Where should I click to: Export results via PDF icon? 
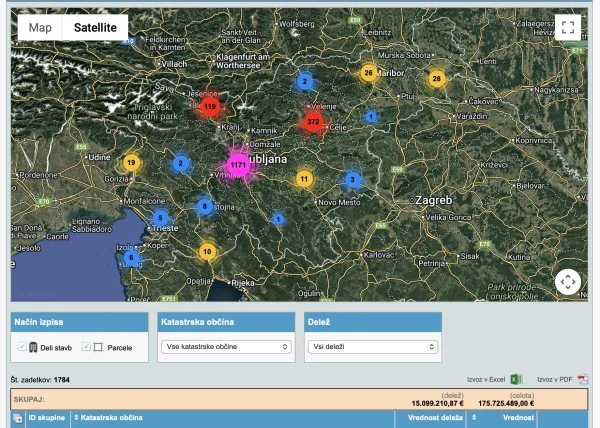point(584,380)
